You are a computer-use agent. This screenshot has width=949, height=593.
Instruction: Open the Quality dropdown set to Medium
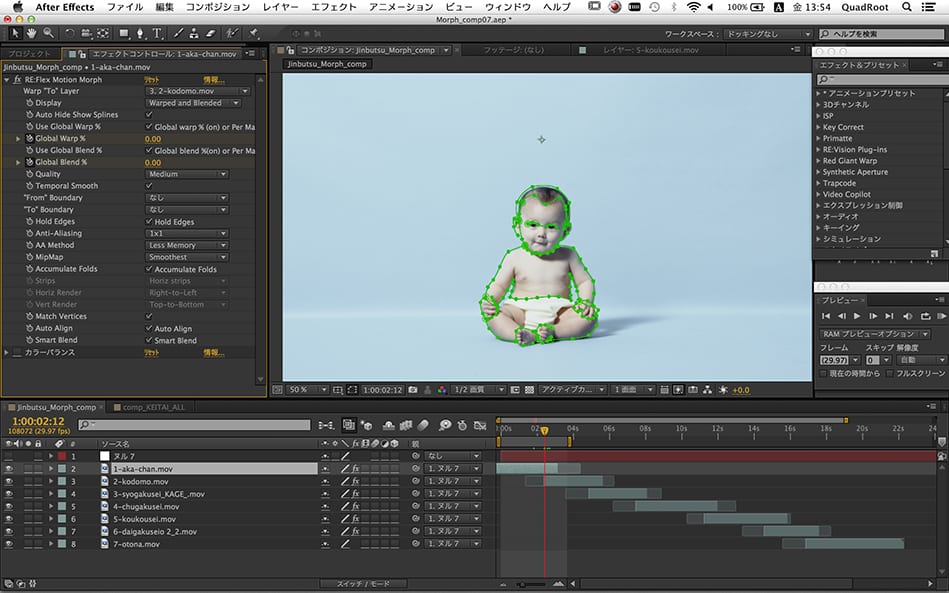[187, 174]
